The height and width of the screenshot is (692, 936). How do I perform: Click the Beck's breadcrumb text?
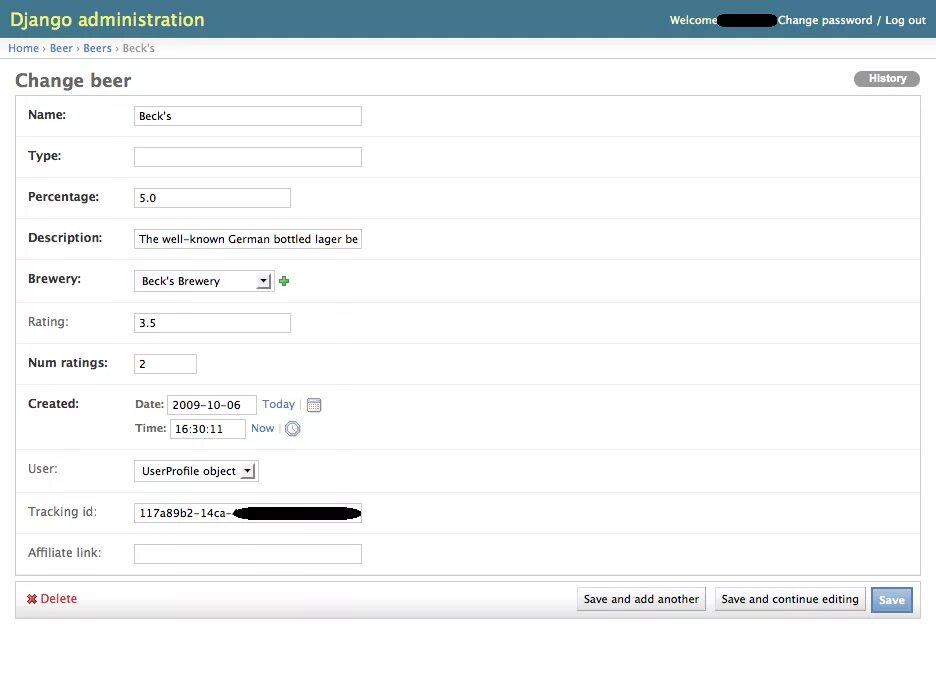pyautogui.click(x=138, y=48)
